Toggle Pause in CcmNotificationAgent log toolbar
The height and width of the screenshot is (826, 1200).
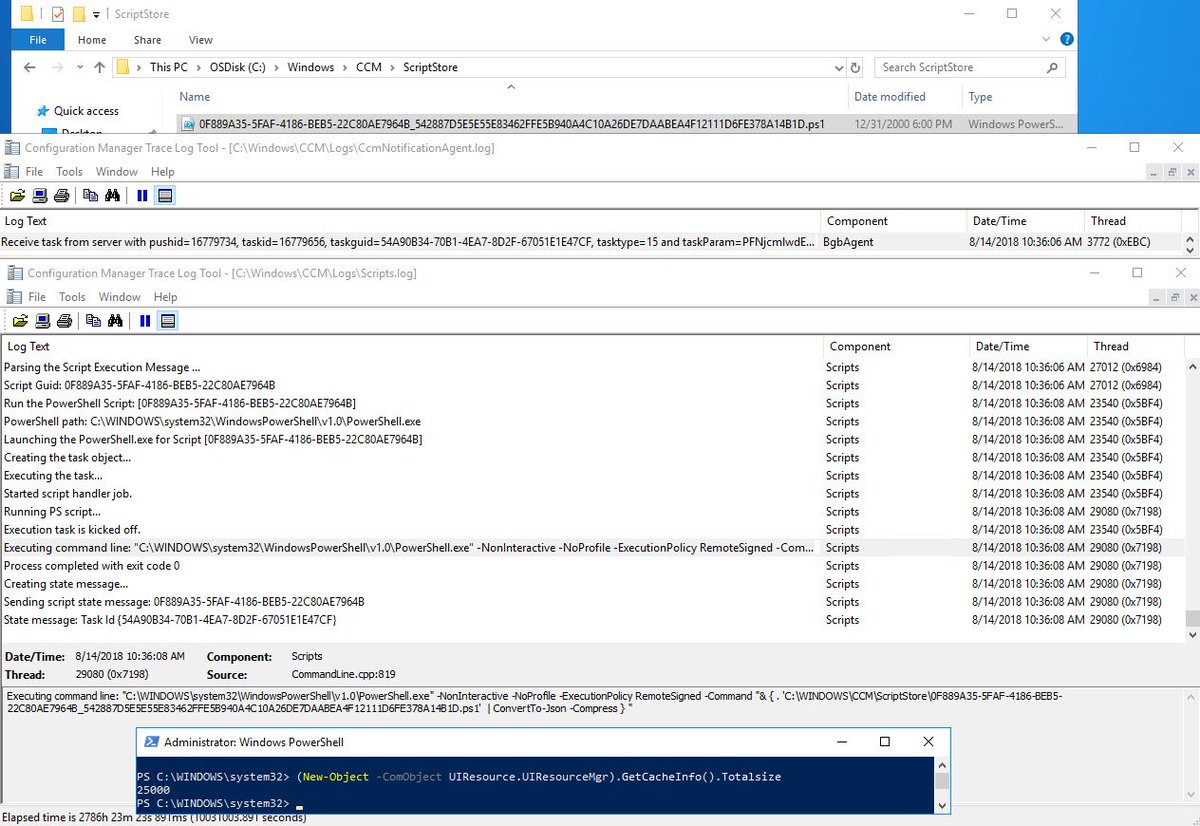[142, 196]
